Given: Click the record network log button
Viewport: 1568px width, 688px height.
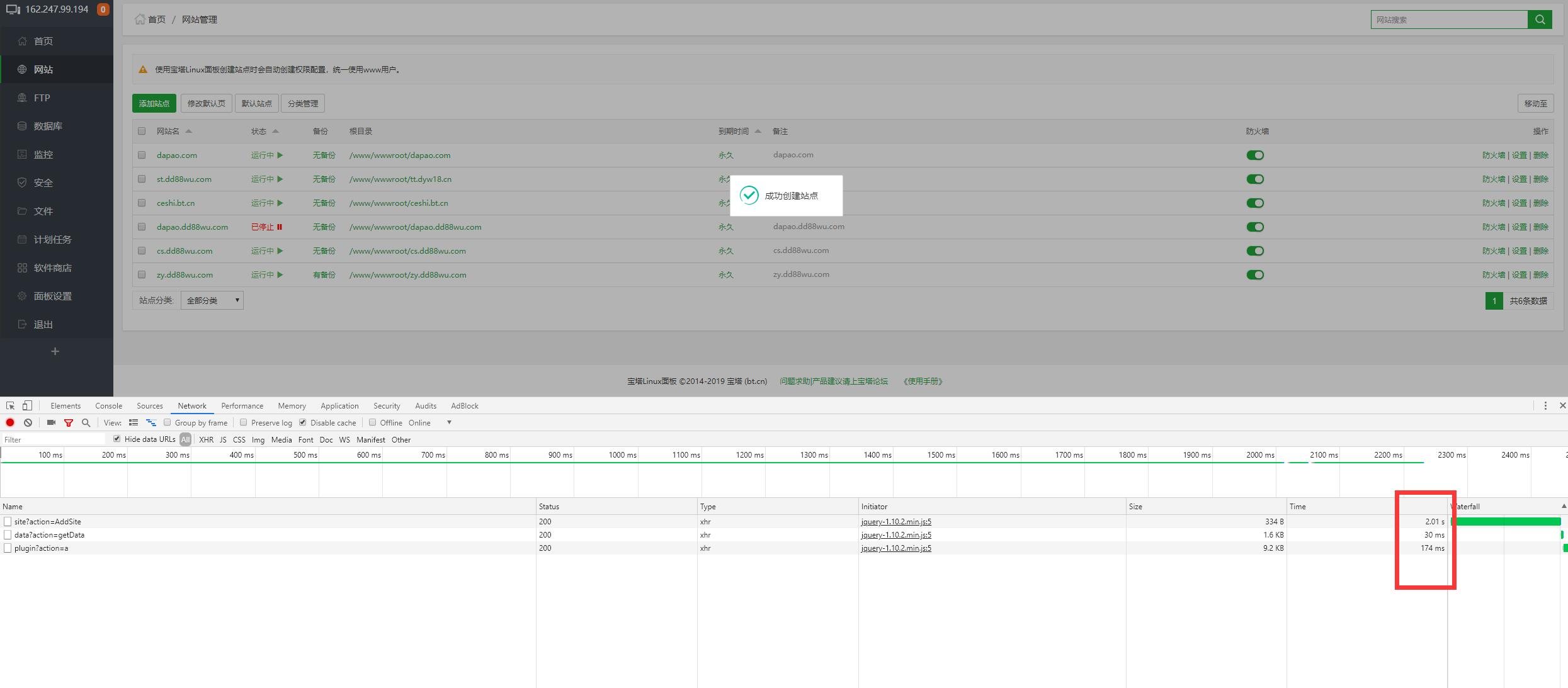Looking at the screenshot, I should point(10,422).
